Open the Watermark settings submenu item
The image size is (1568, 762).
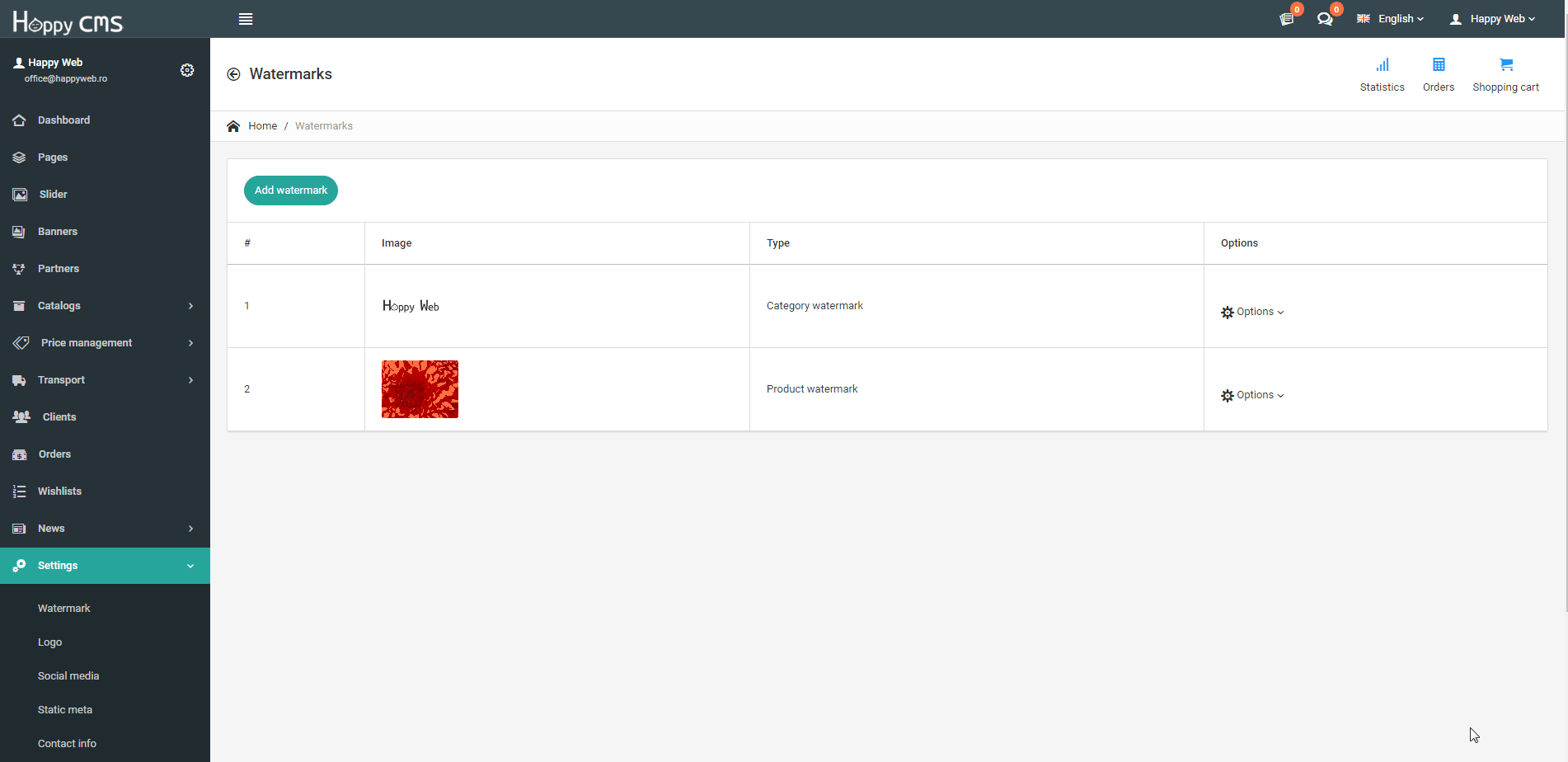click(64, 609)
